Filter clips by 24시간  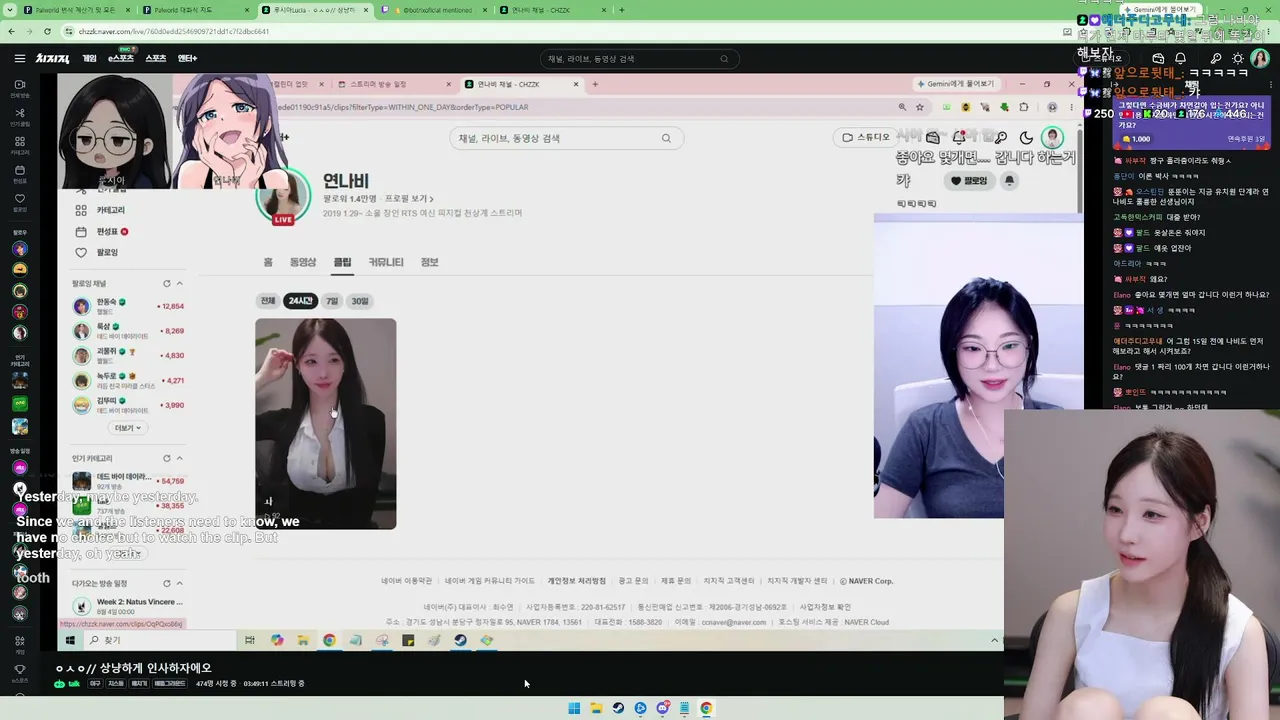click(300, 301)
